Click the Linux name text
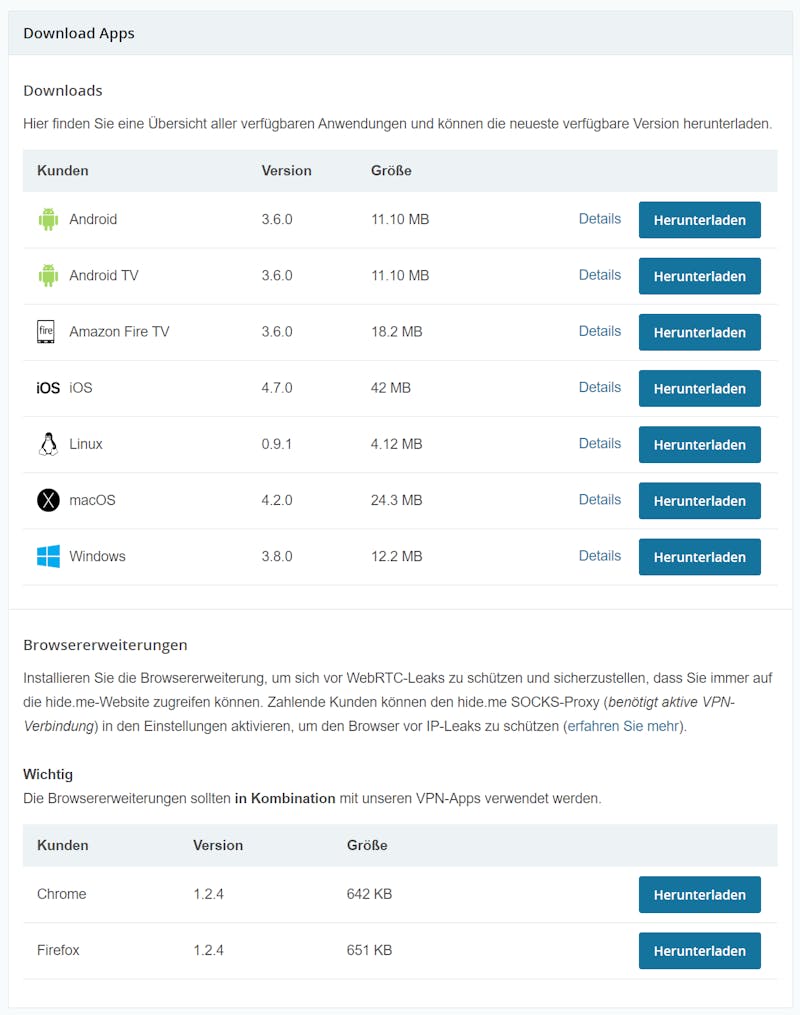 85,444
